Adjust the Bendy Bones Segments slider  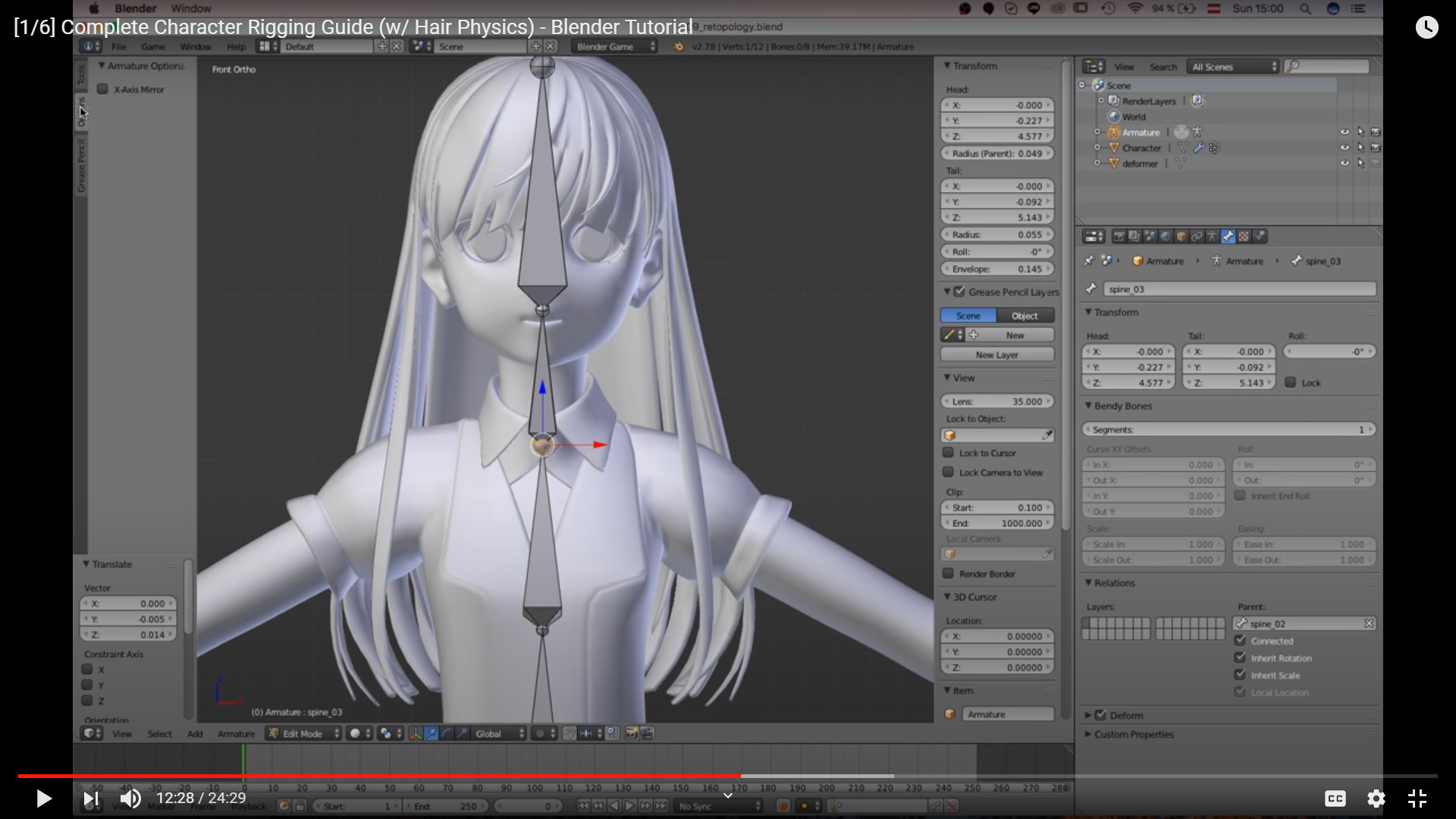point(1228,429)
